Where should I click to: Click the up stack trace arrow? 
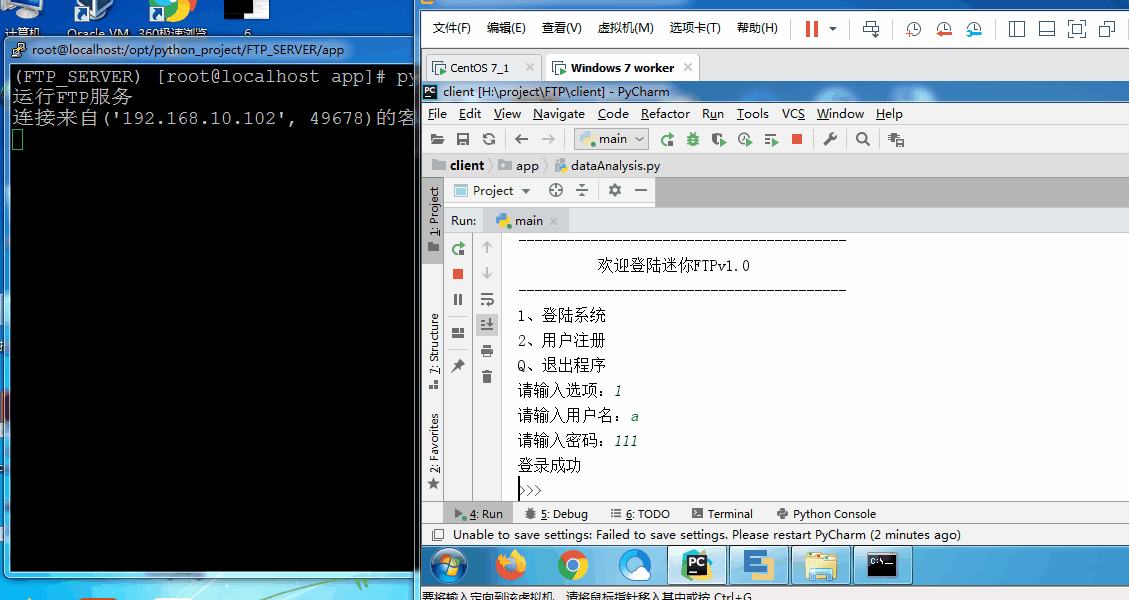487,248
